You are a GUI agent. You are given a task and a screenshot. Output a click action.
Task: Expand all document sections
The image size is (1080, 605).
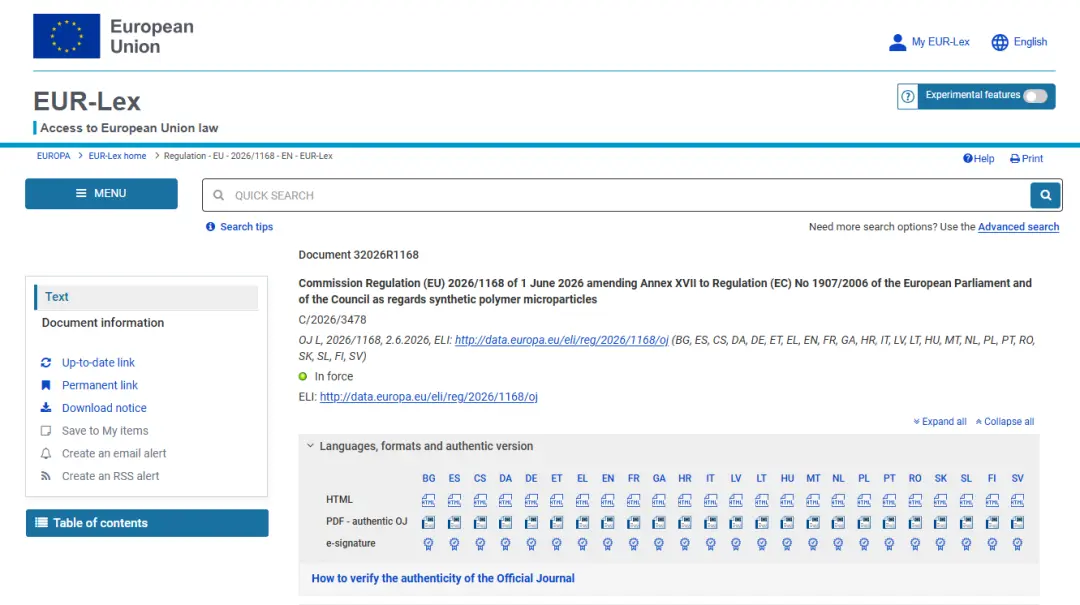pos(939,422)
